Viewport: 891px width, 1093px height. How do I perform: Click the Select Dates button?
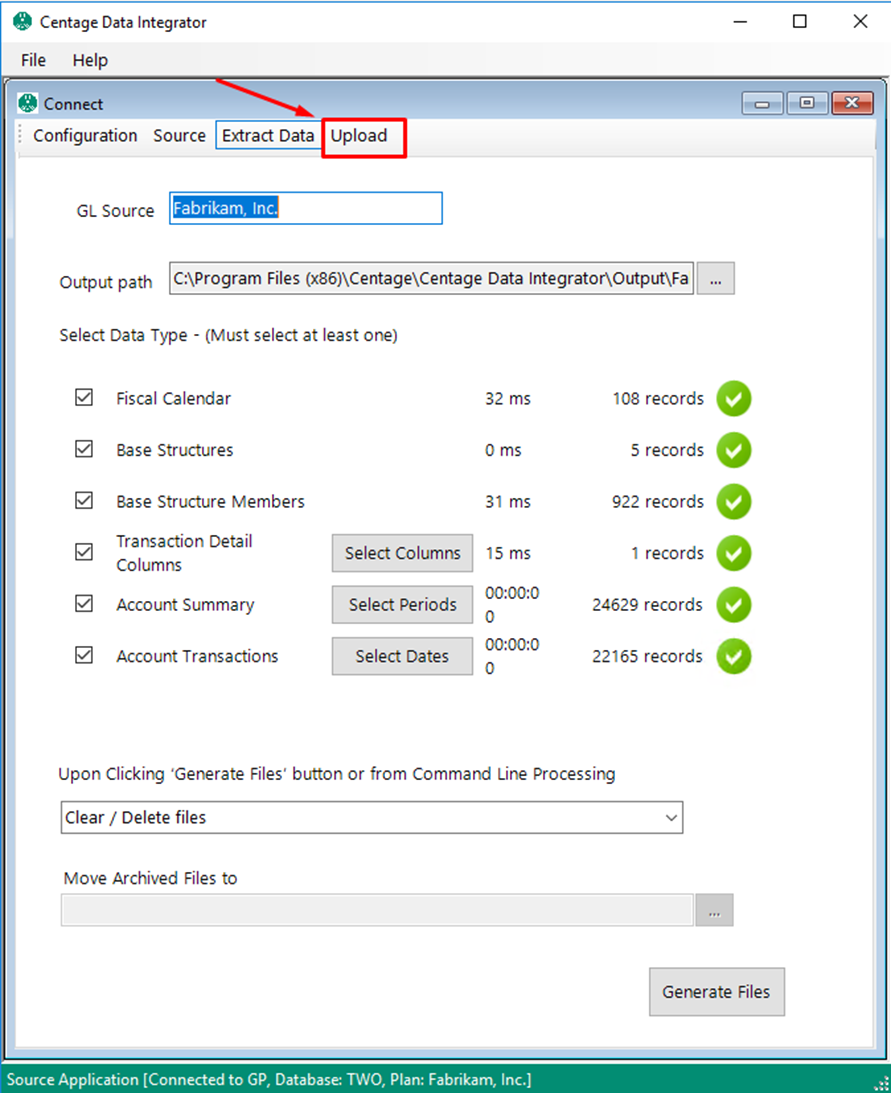pos(402,657)
